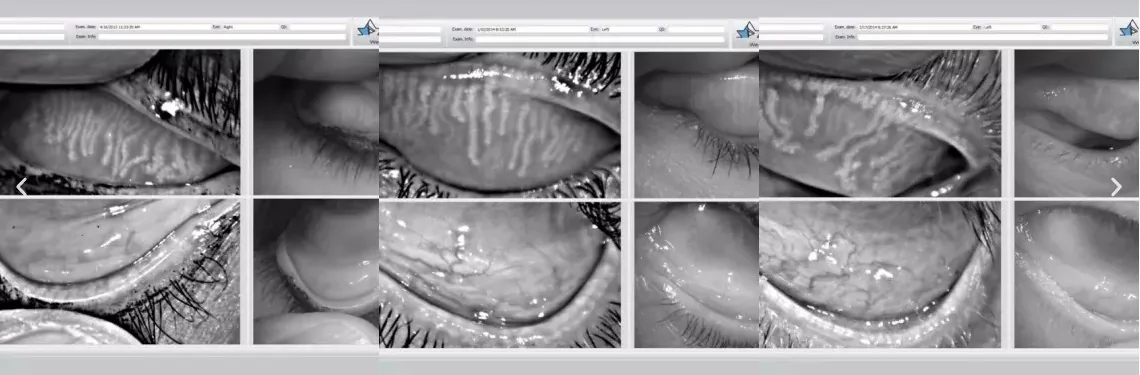
Task: Click the Exam Info field in the 1/10/2014 exam header
Action: [601, 39]
